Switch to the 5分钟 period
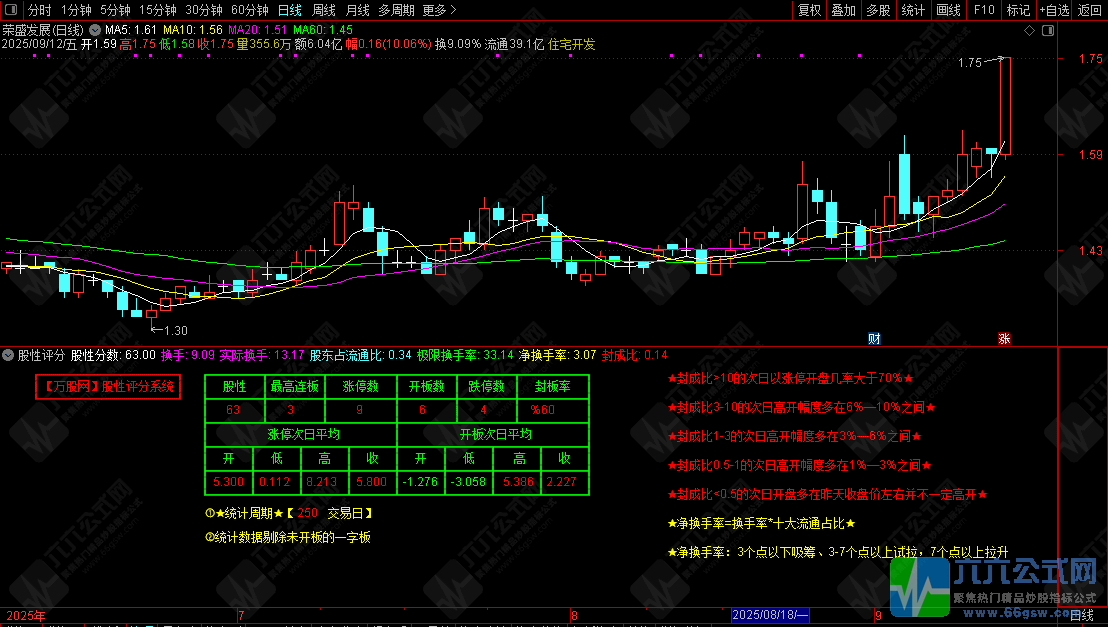Screen dimensions: 1108x627 (114, 10)
